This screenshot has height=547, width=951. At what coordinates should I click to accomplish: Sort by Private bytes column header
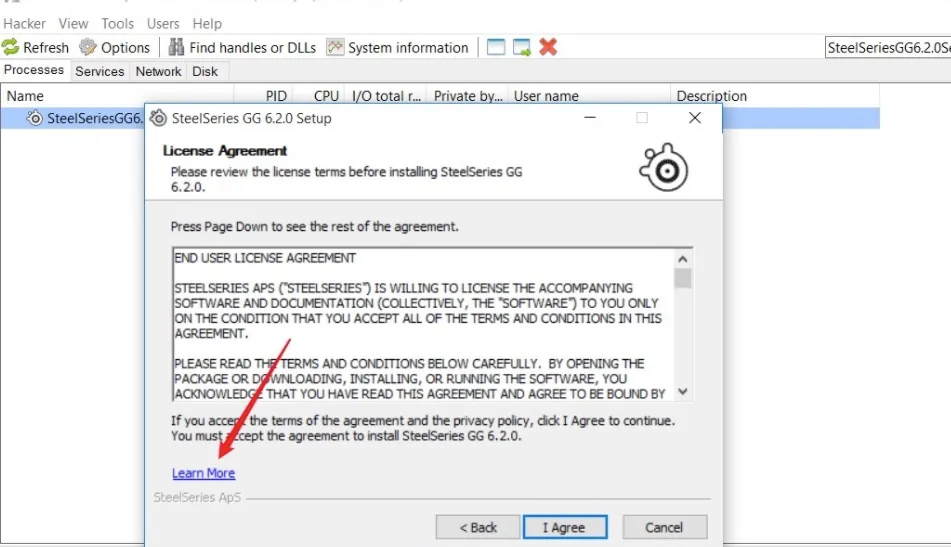pos(468,96)
